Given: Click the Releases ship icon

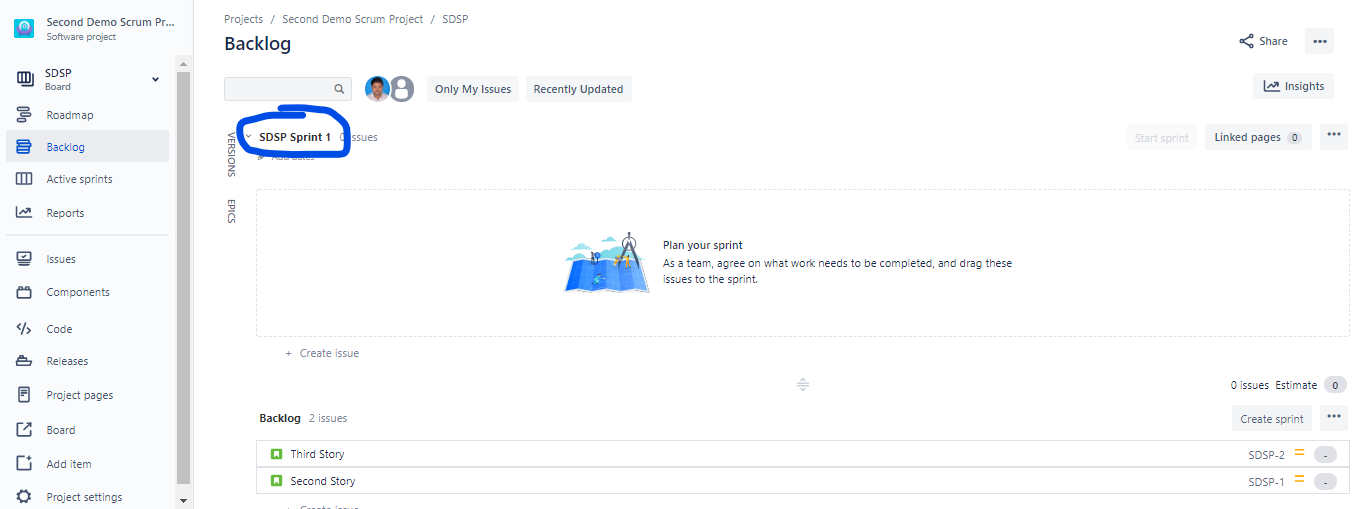Looking at the screenshot, I should 24,361.
